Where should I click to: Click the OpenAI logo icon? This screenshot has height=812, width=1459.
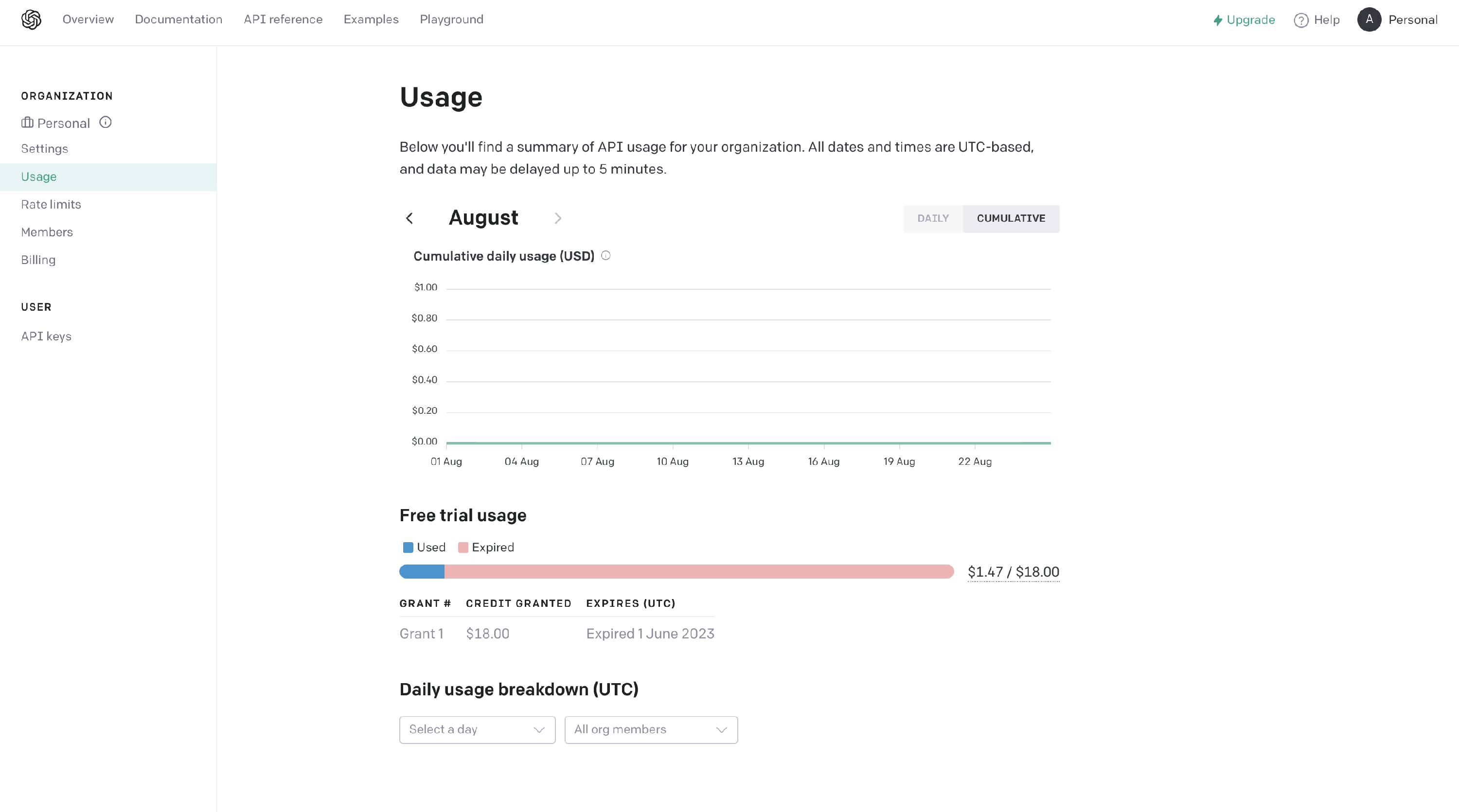click(31, 20)
